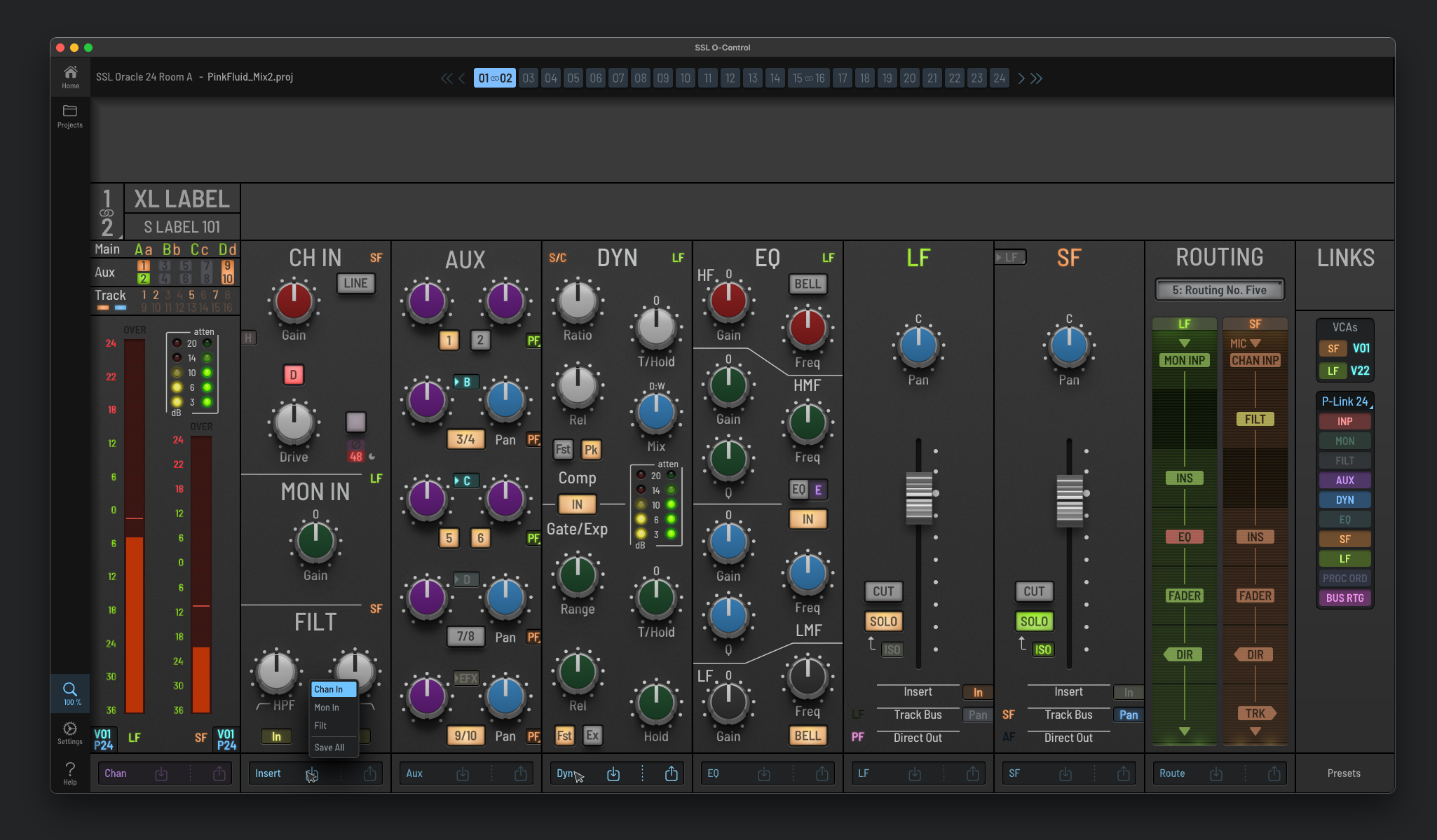The image size is (1437, 840).
Task: Click the BUS RTG link button
Action: click(x=1345, y=598)
